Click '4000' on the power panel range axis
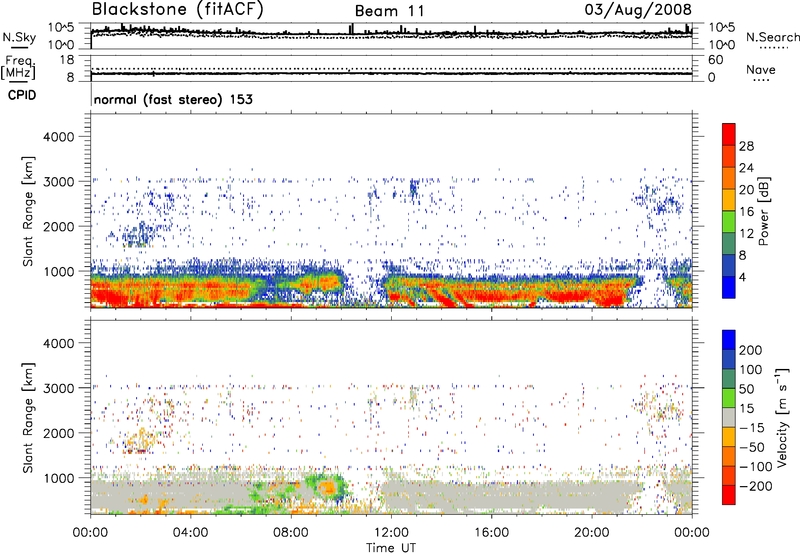 click(x=58, y=137)
